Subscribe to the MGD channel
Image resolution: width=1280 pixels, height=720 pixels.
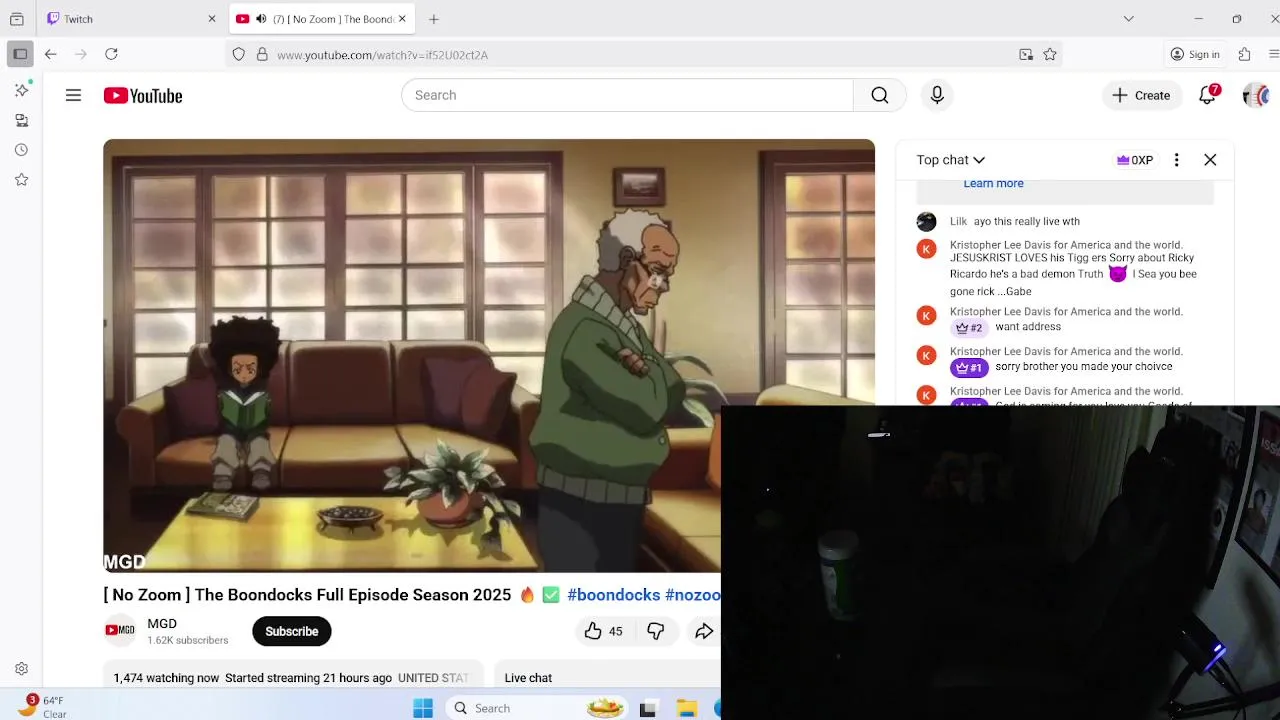292,631
